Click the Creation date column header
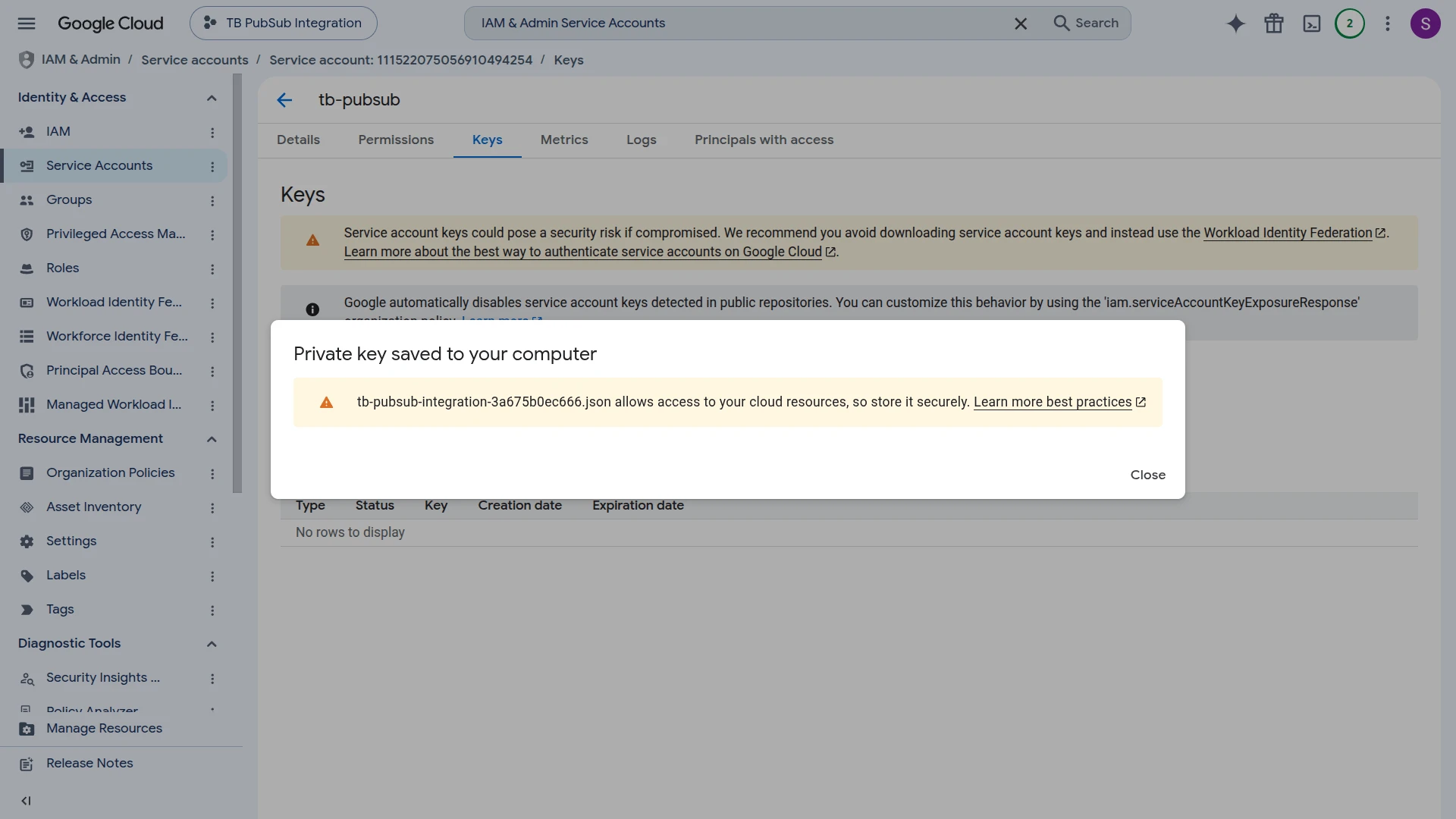Screen dimensions: 1456x819 pyautogui.click(x=519, y=506)
